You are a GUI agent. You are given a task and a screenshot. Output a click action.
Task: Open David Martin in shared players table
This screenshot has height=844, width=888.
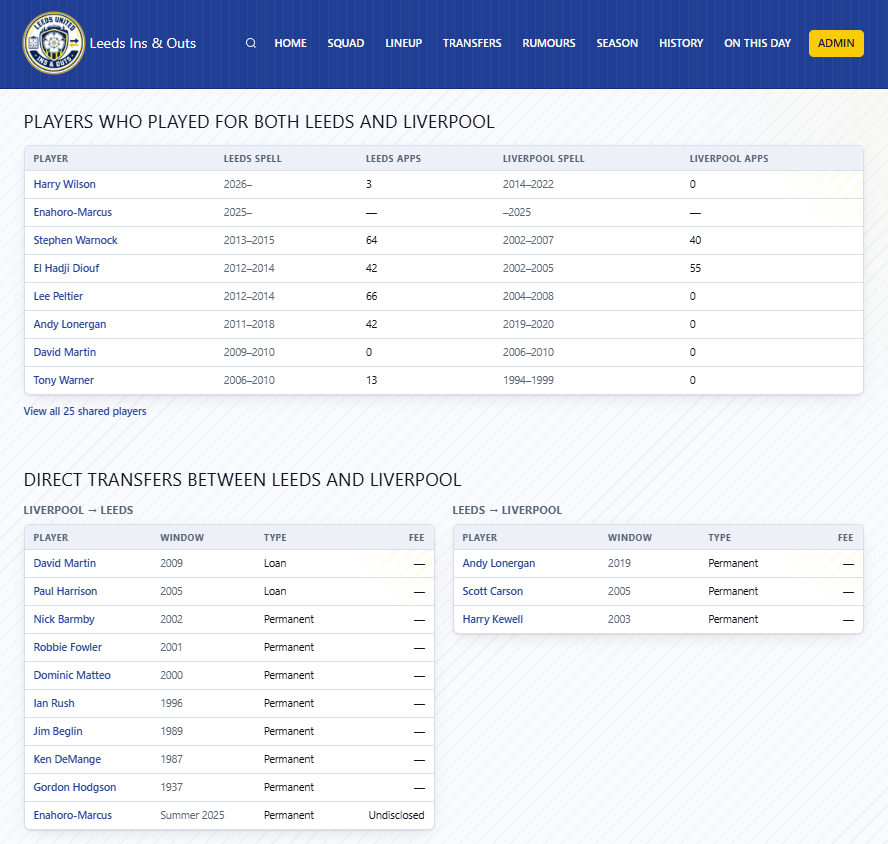pyautogui.click(x=65, y=352)
